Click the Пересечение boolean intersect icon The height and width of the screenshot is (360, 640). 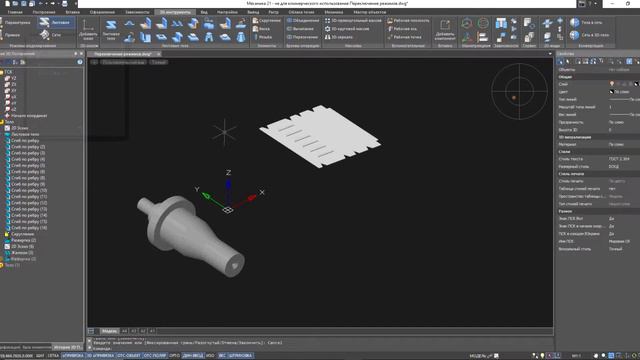coord(289,37)
